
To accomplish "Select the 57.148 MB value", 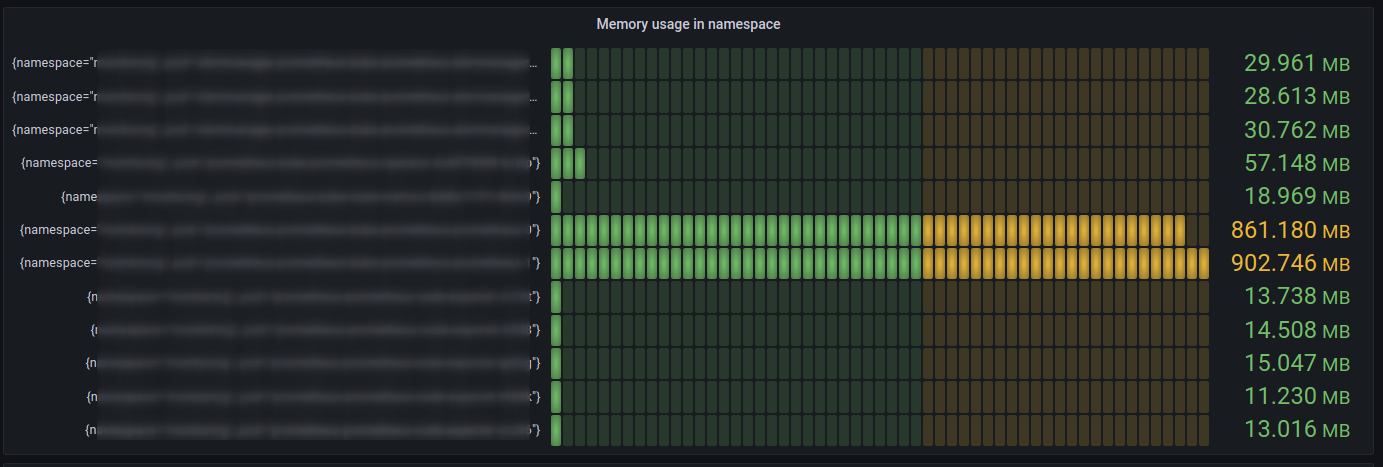I will point(1297,163).
